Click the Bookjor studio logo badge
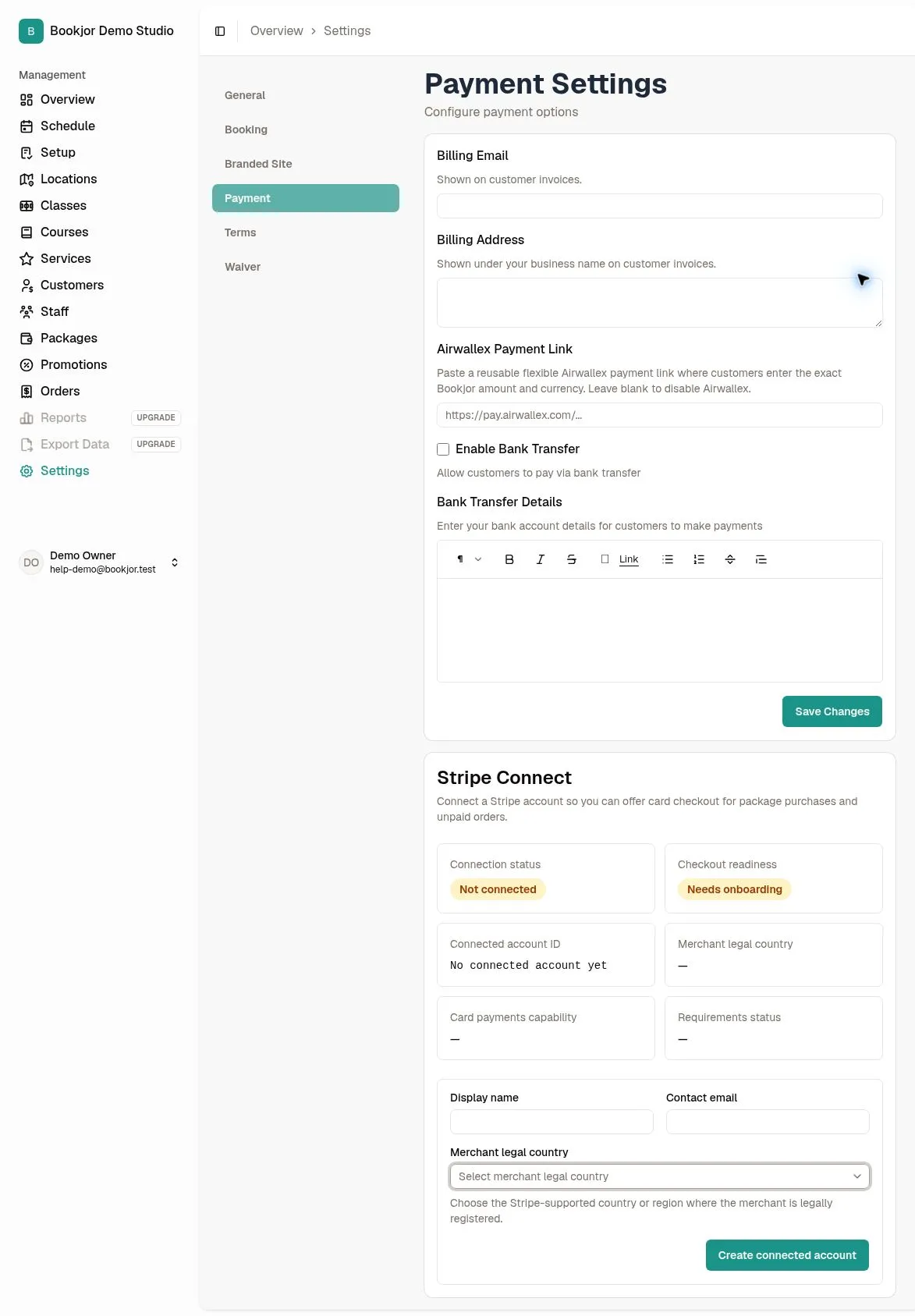Image resolution: width=915 pixels, height=1316 pixels. (x=31, y=31)
